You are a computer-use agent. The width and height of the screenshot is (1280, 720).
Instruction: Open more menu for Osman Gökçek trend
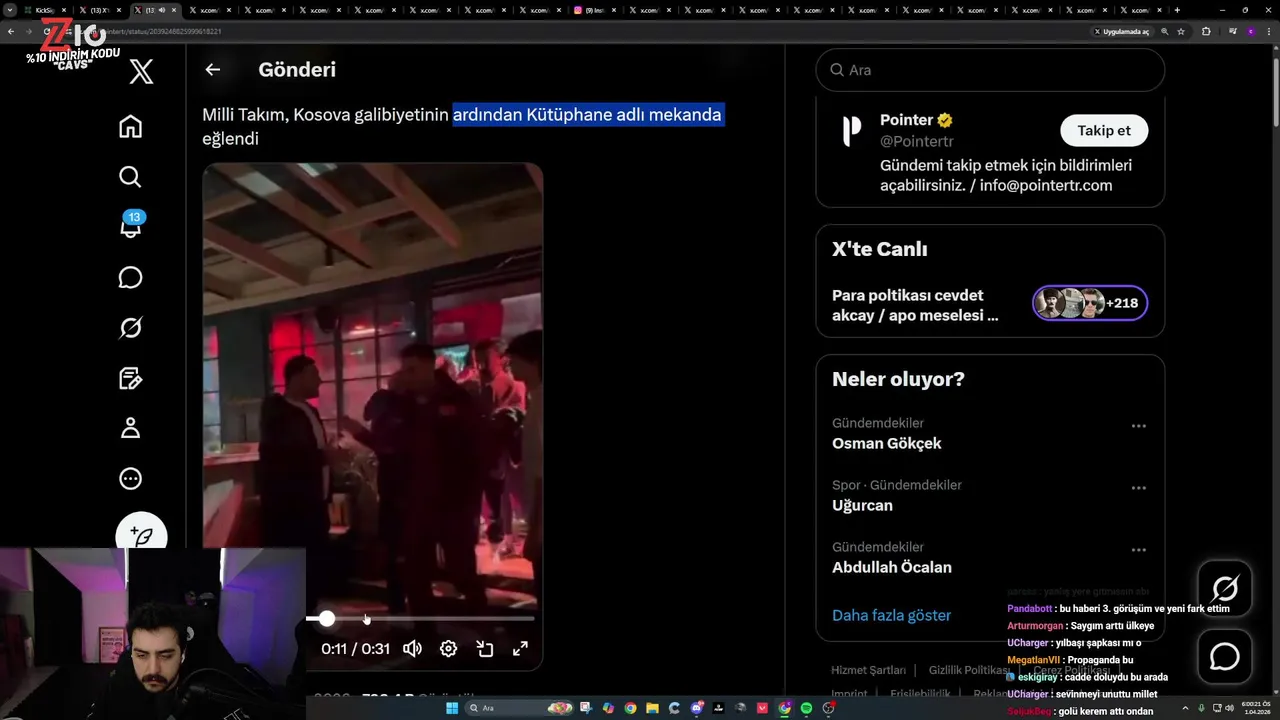pos(1138,426)
